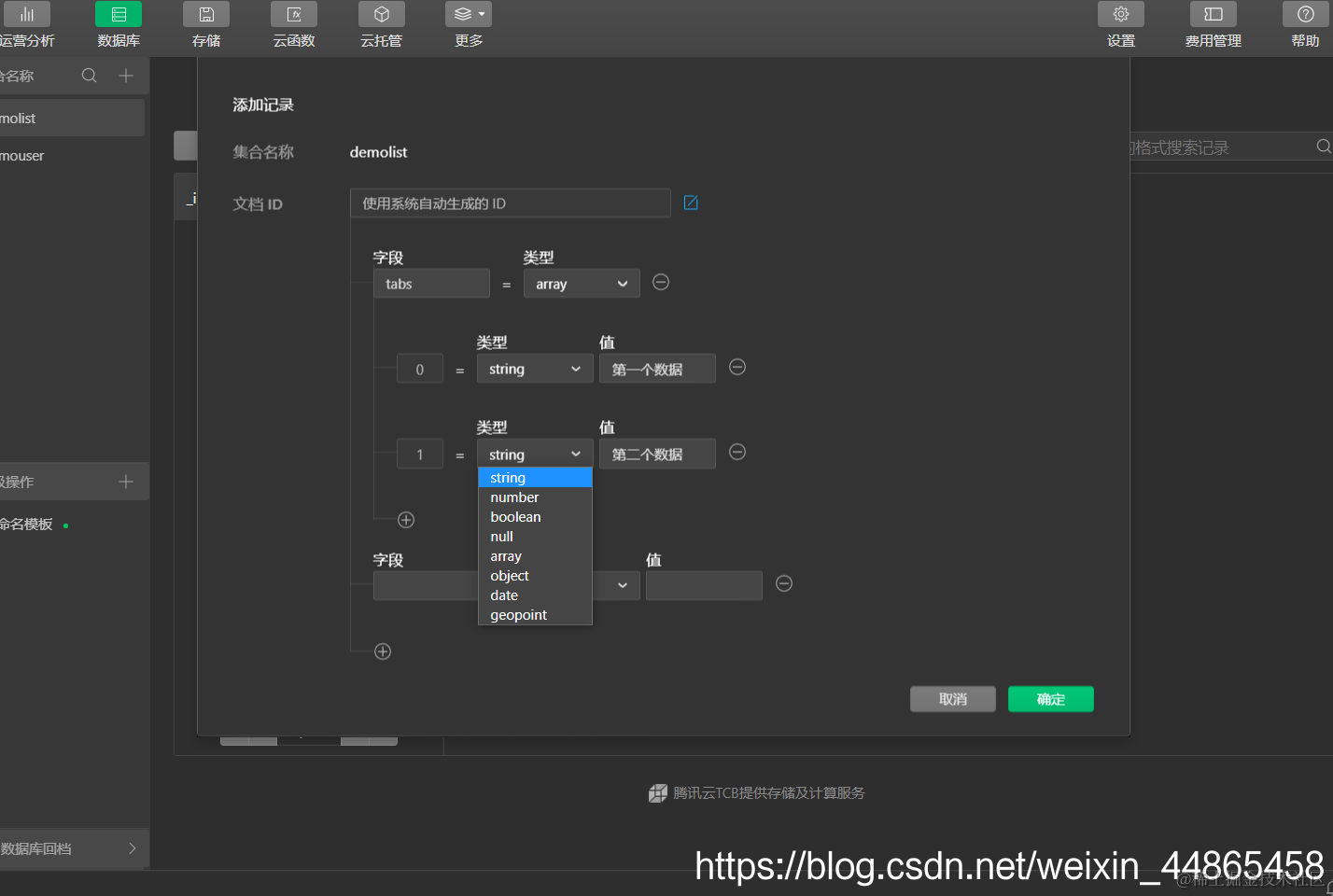Screen dimensions: 1333x896
Task: Remove the empty field row minus icon
Action: tap(784, 583)
